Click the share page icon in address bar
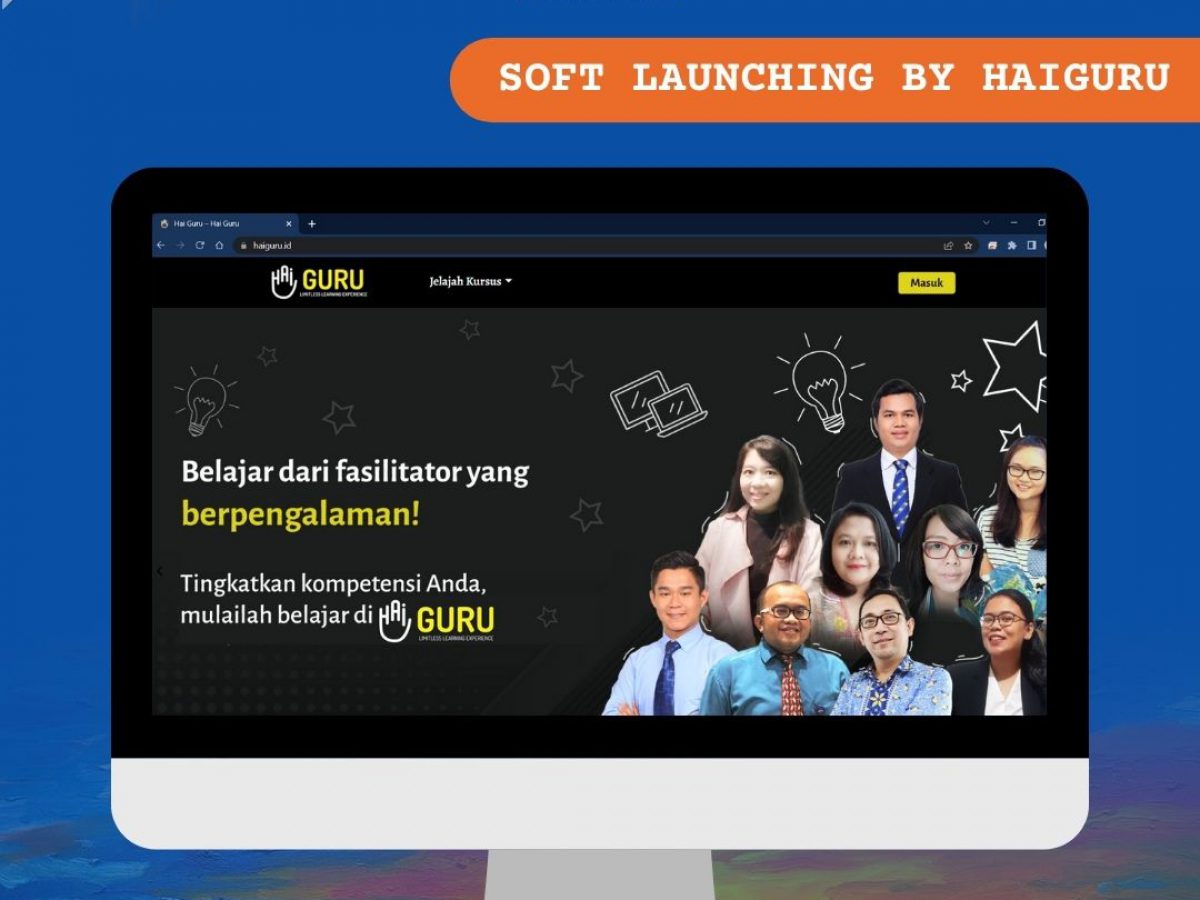The width and height of the screenshot is (1200, 900). 948,245
